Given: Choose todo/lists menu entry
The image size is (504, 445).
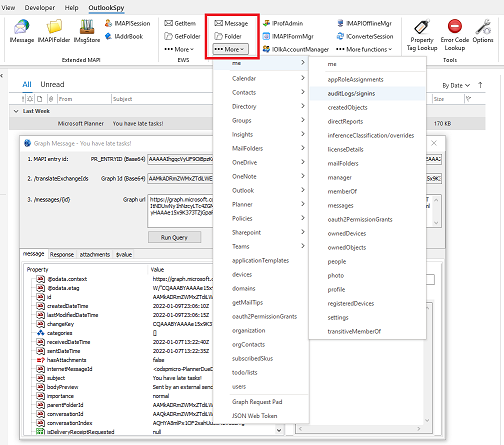Looking at the screenshot, I should [x=260, y=372].
